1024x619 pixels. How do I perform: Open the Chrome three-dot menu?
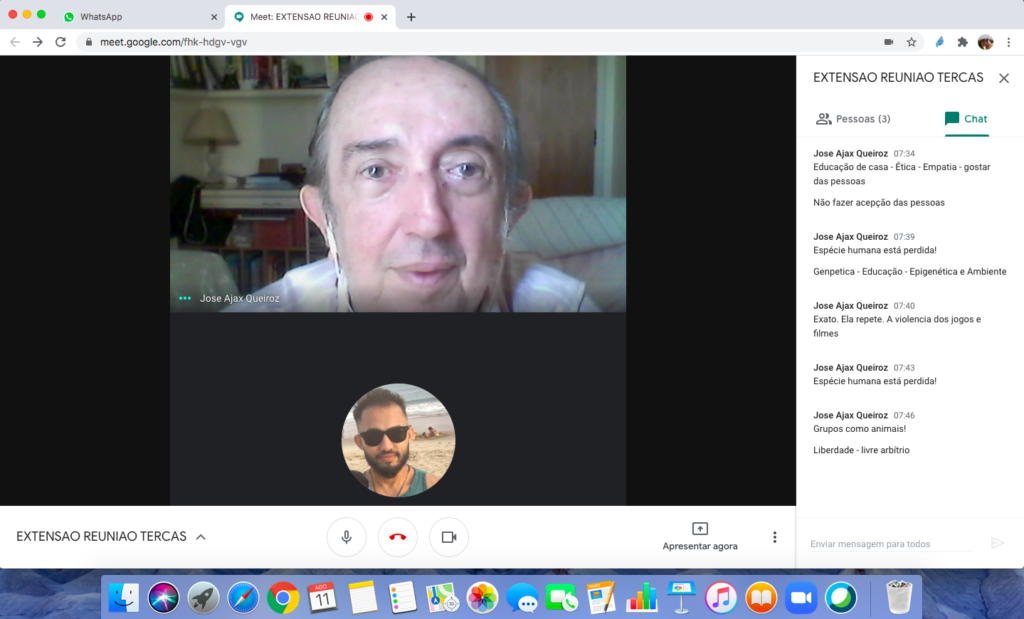point(1009,42)
